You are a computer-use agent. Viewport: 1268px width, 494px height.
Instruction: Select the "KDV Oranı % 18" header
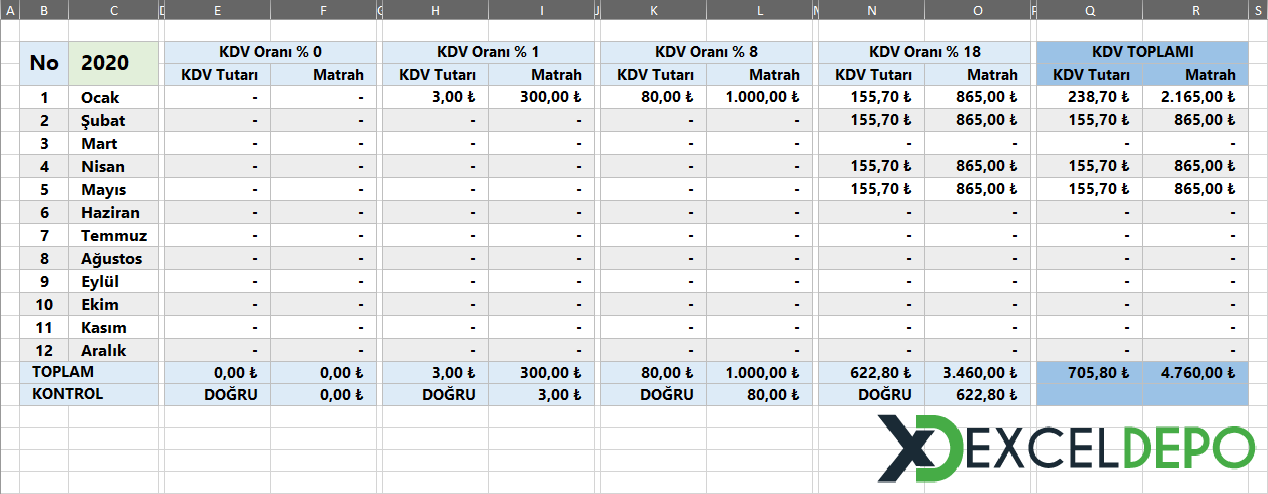[x=924, y=52]
